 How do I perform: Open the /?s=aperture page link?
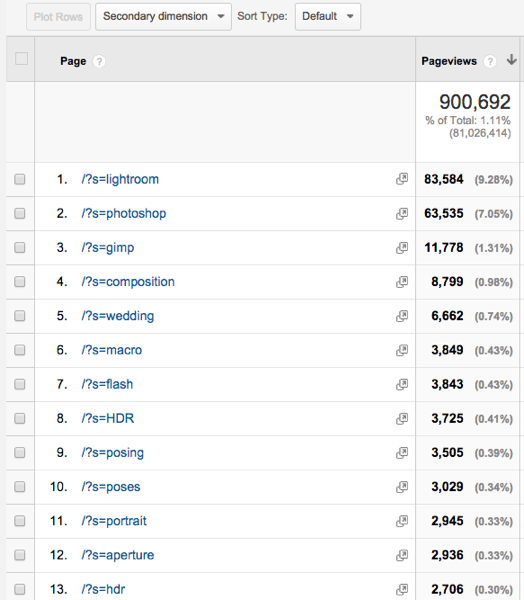tap(118, 555)
